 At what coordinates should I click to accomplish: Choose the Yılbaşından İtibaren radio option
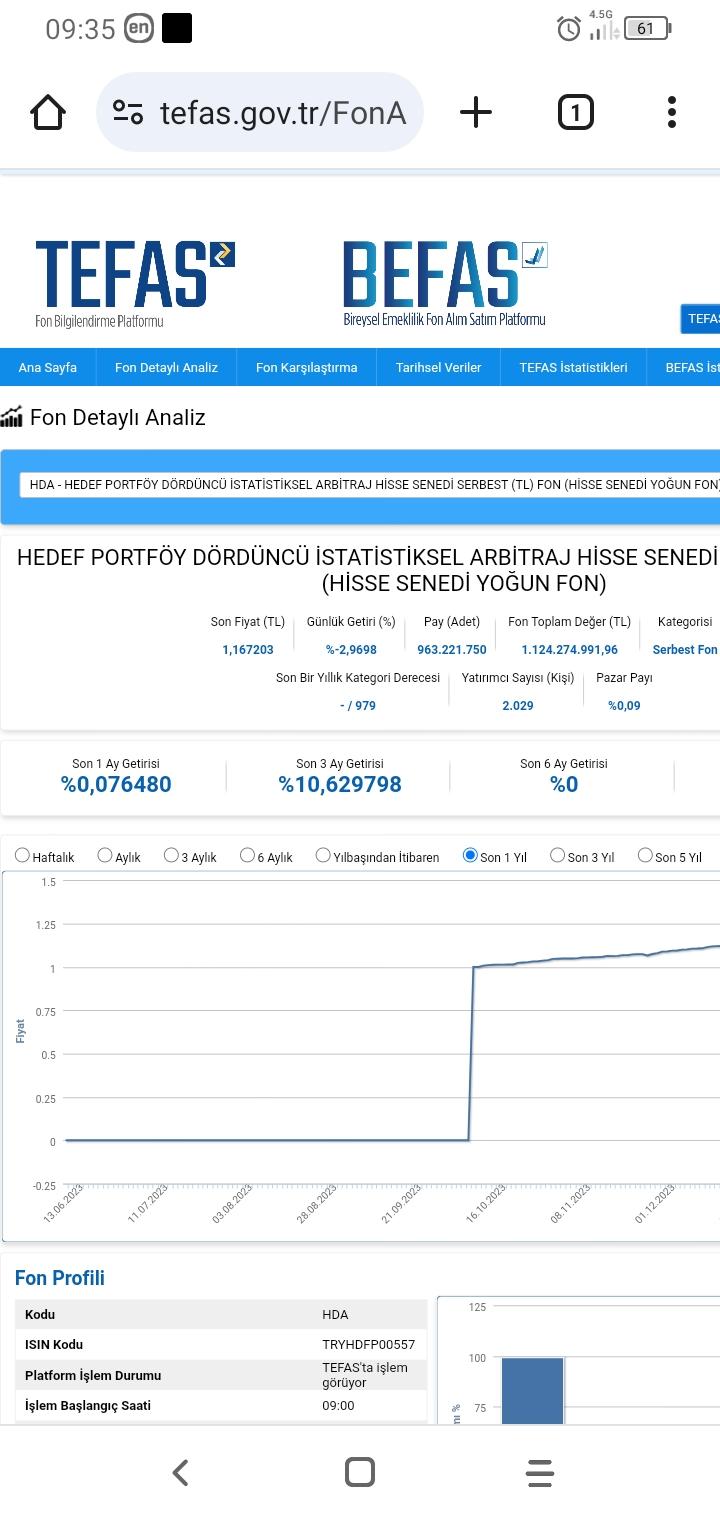pyautogui.click(x=323, y=855)
